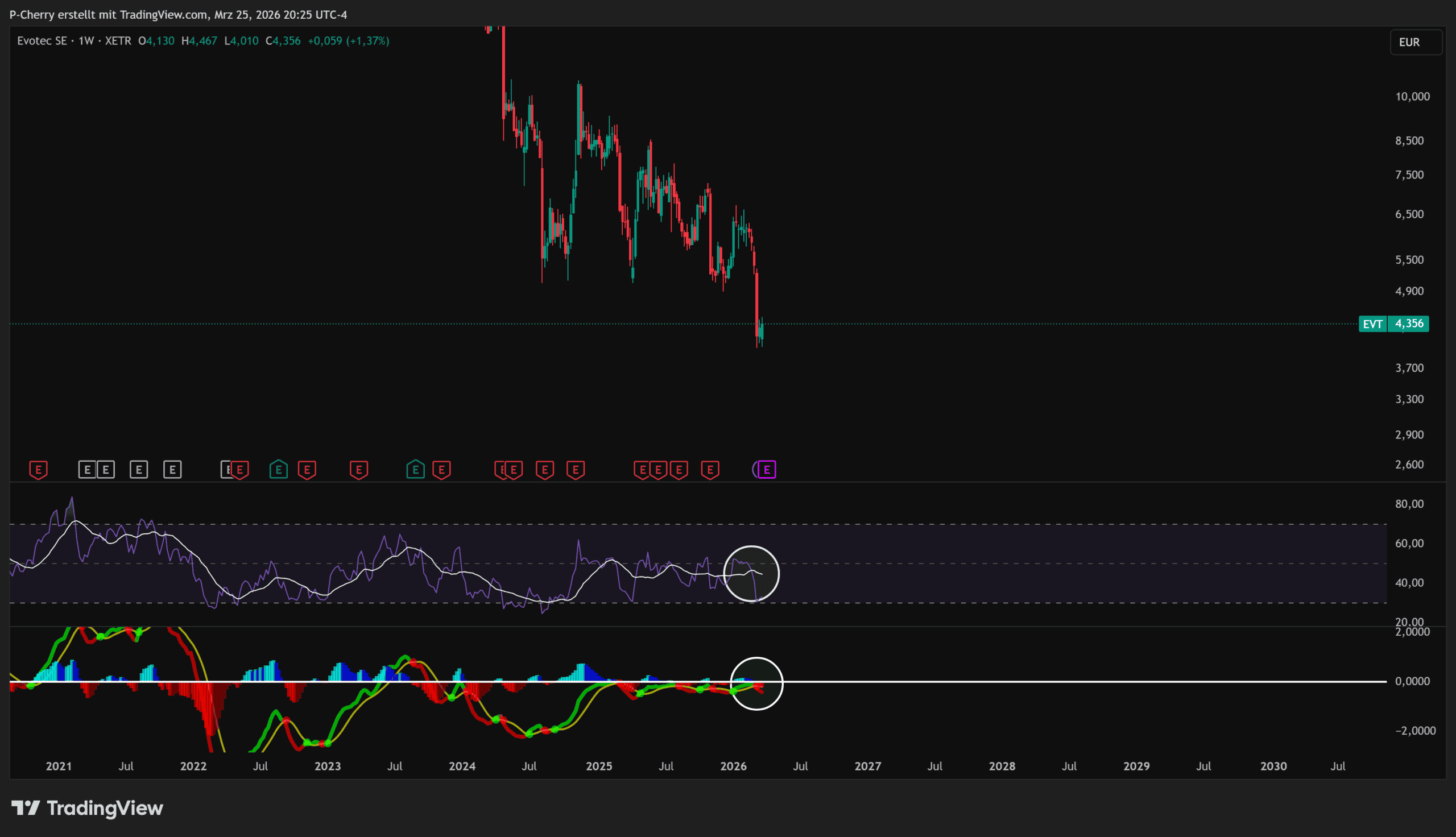Click the first green earnings marker

279,470
